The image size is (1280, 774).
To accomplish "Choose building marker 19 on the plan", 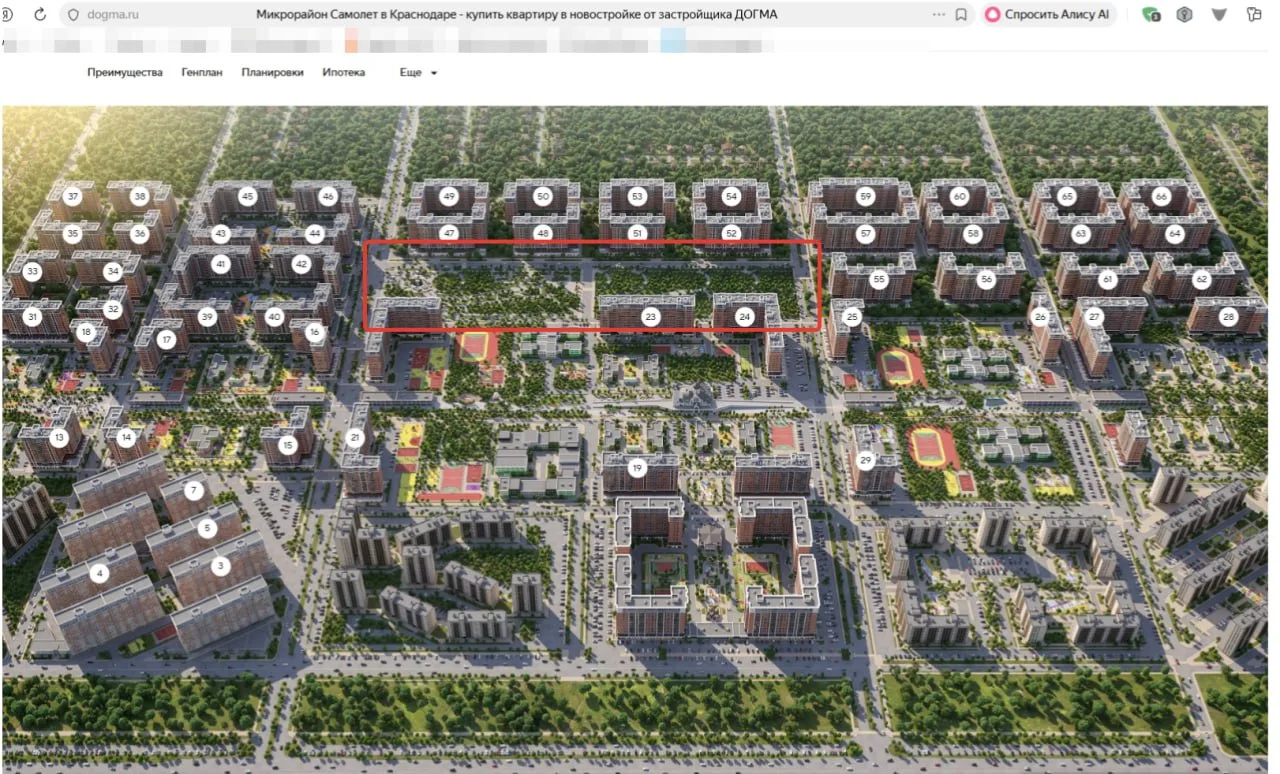I will [637, 467].
